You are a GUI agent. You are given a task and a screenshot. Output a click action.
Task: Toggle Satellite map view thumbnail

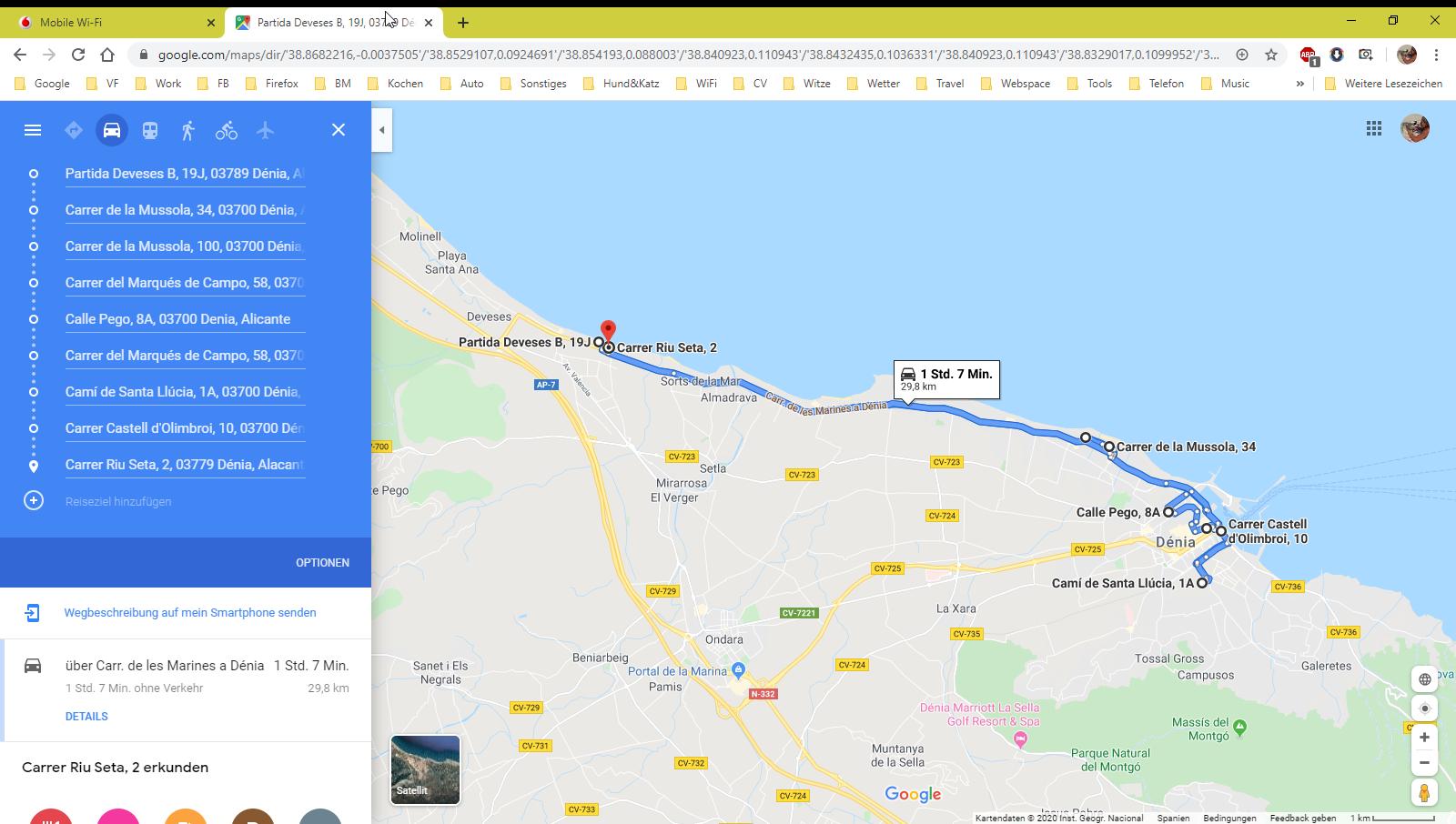[x=425, y=769]
